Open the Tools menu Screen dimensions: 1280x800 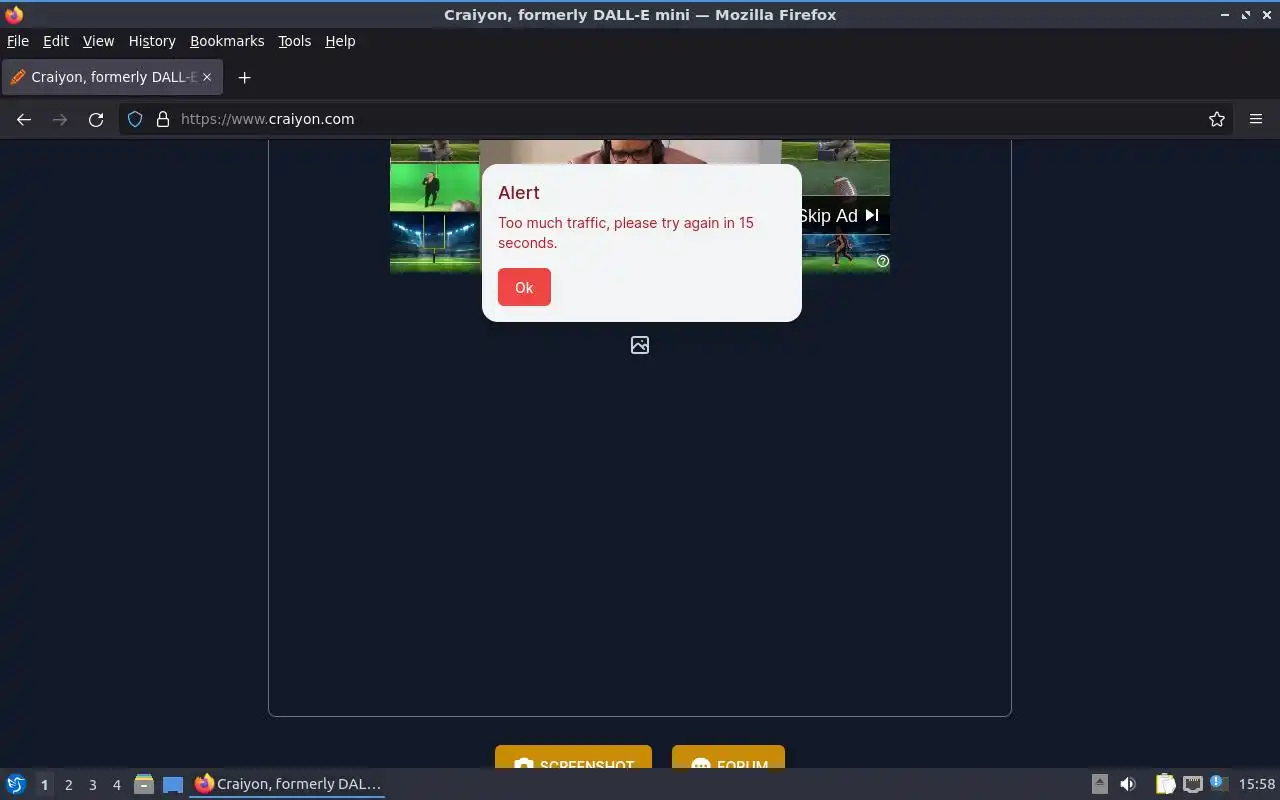[294, 41]
